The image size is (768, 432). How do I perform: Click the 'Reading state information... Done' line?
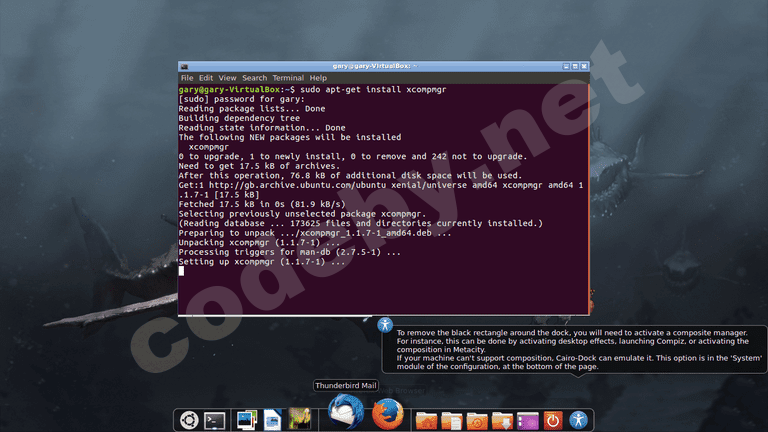[262, 128]
